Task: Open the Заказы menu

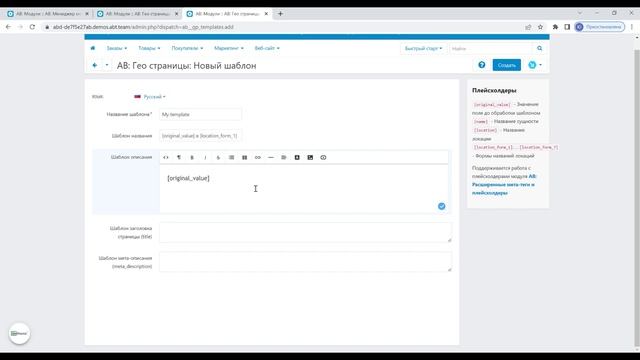Action: (117, 48)
